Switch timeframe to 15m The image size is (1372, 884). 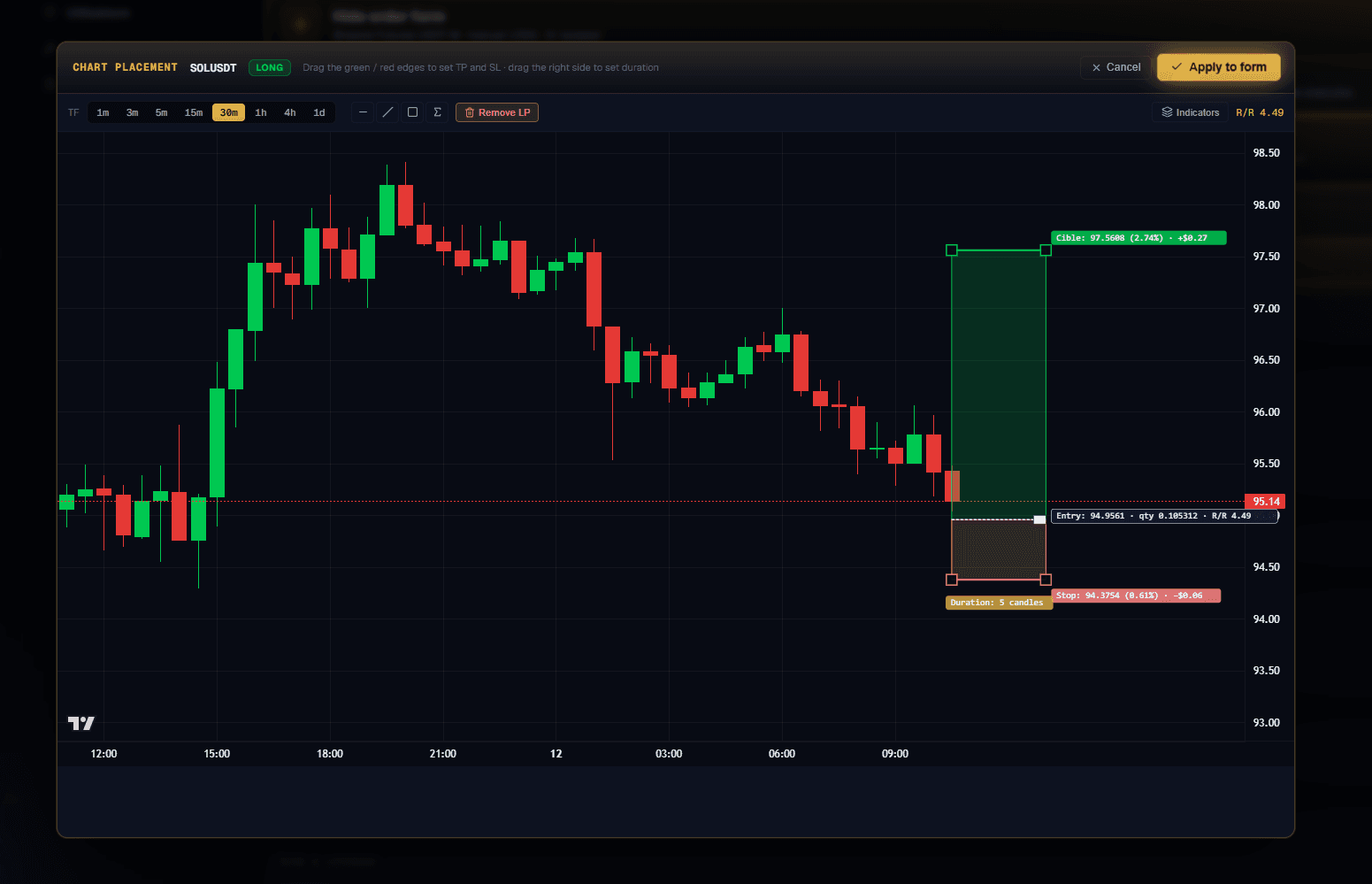click(x=194, y=112)
